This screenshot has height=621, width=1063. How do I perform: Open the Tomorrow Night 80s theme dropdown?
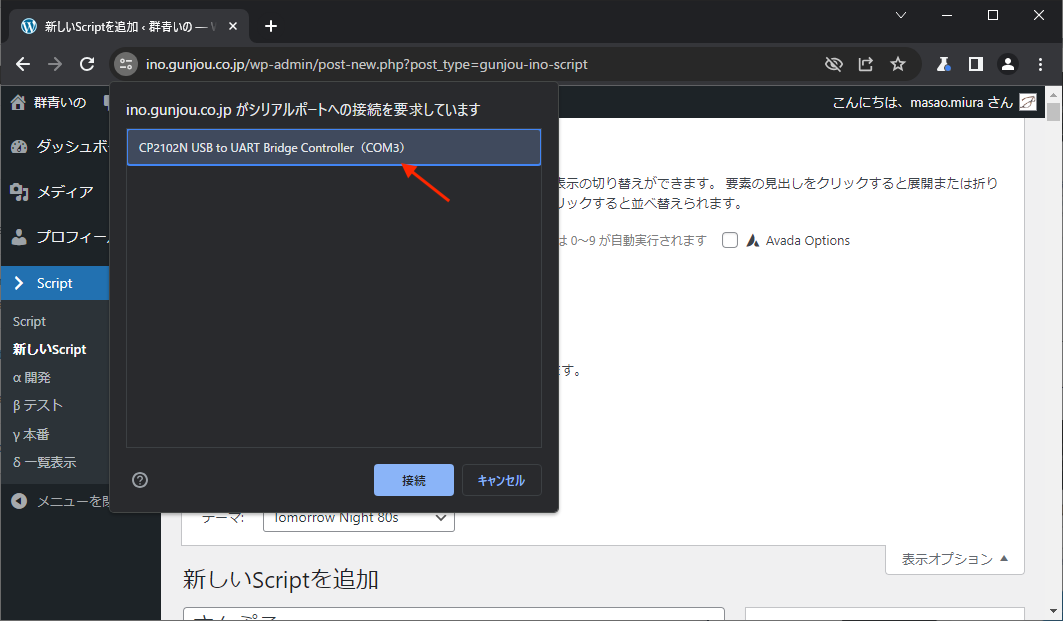click(x=358, y=518)
